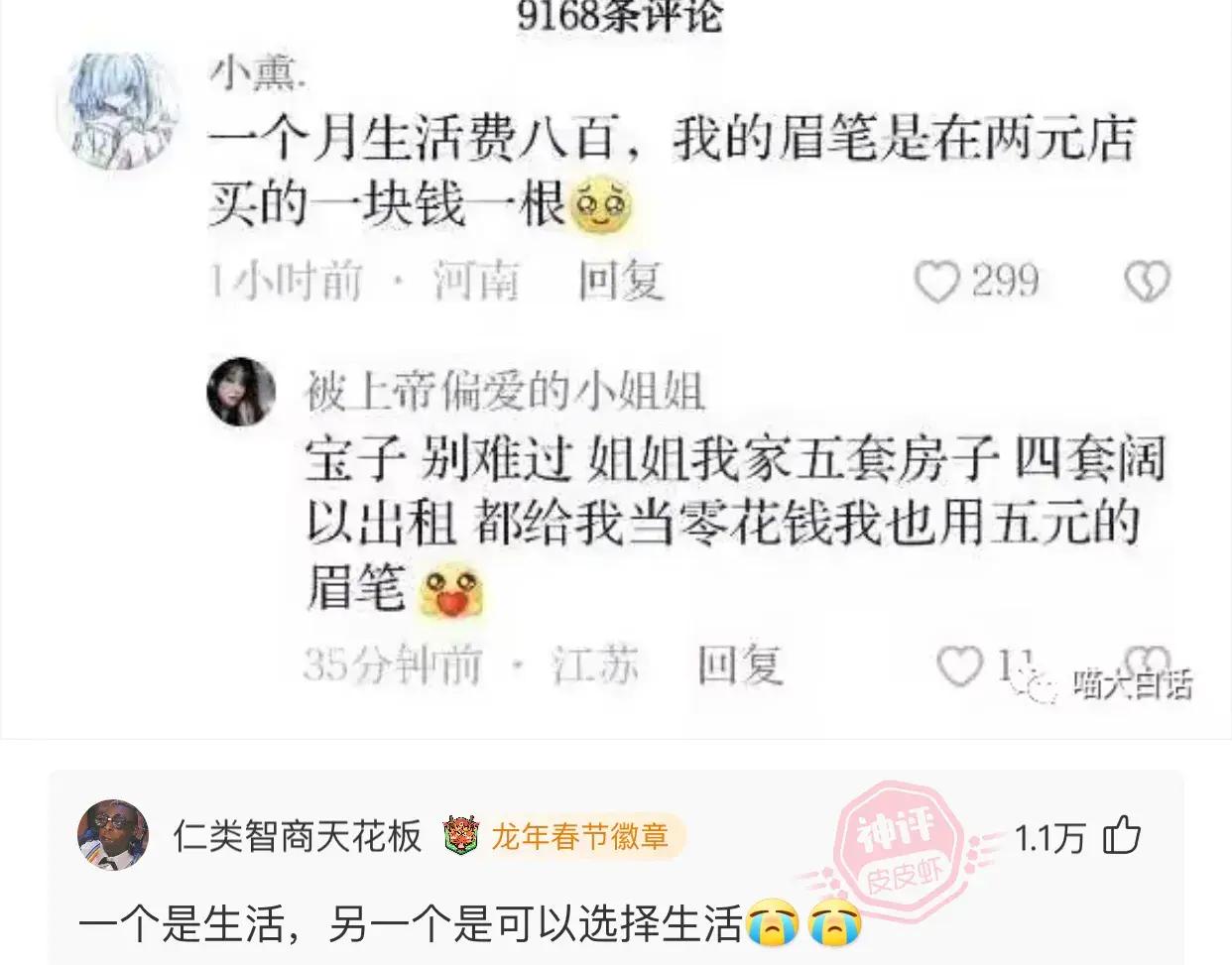The width and height of the screenshot is (1232, 965).
Task: Tap the 299 like count
Action: pyautogui.click(x=1005, y=282)
